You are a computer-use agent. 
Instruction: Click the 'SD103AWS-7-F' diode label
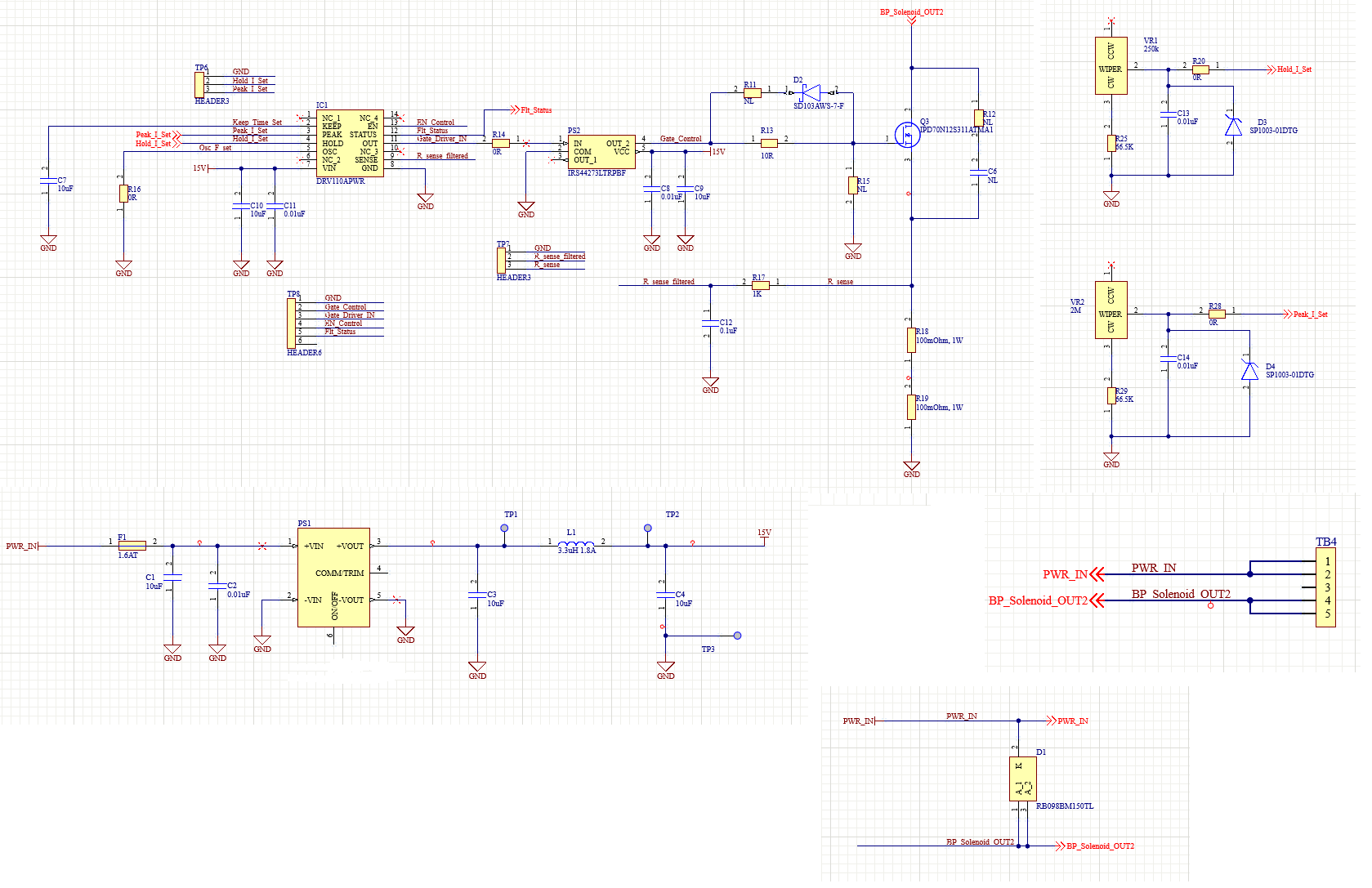(819, 106)
